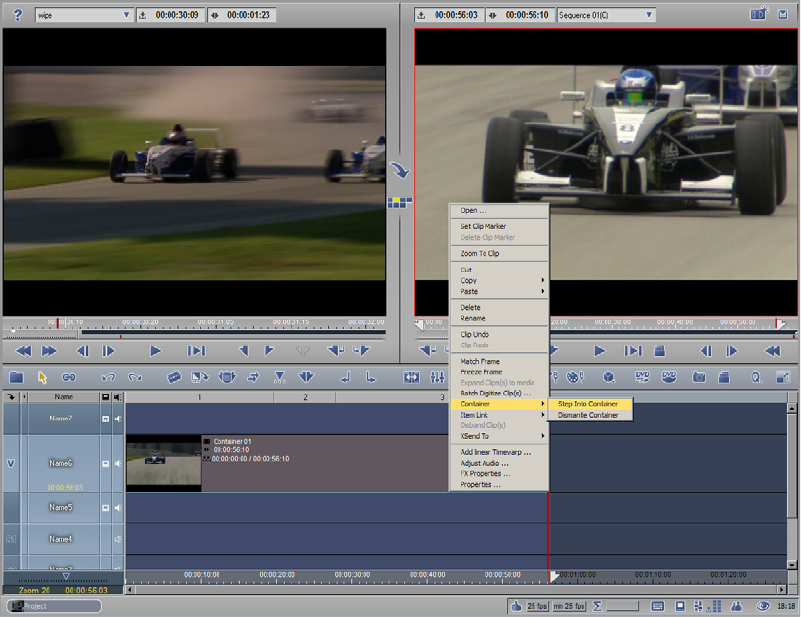Choose Step Into Container from submenu
Image resolution: width=801 pixels, height=617 pixels.
click(x=587, y=404)
